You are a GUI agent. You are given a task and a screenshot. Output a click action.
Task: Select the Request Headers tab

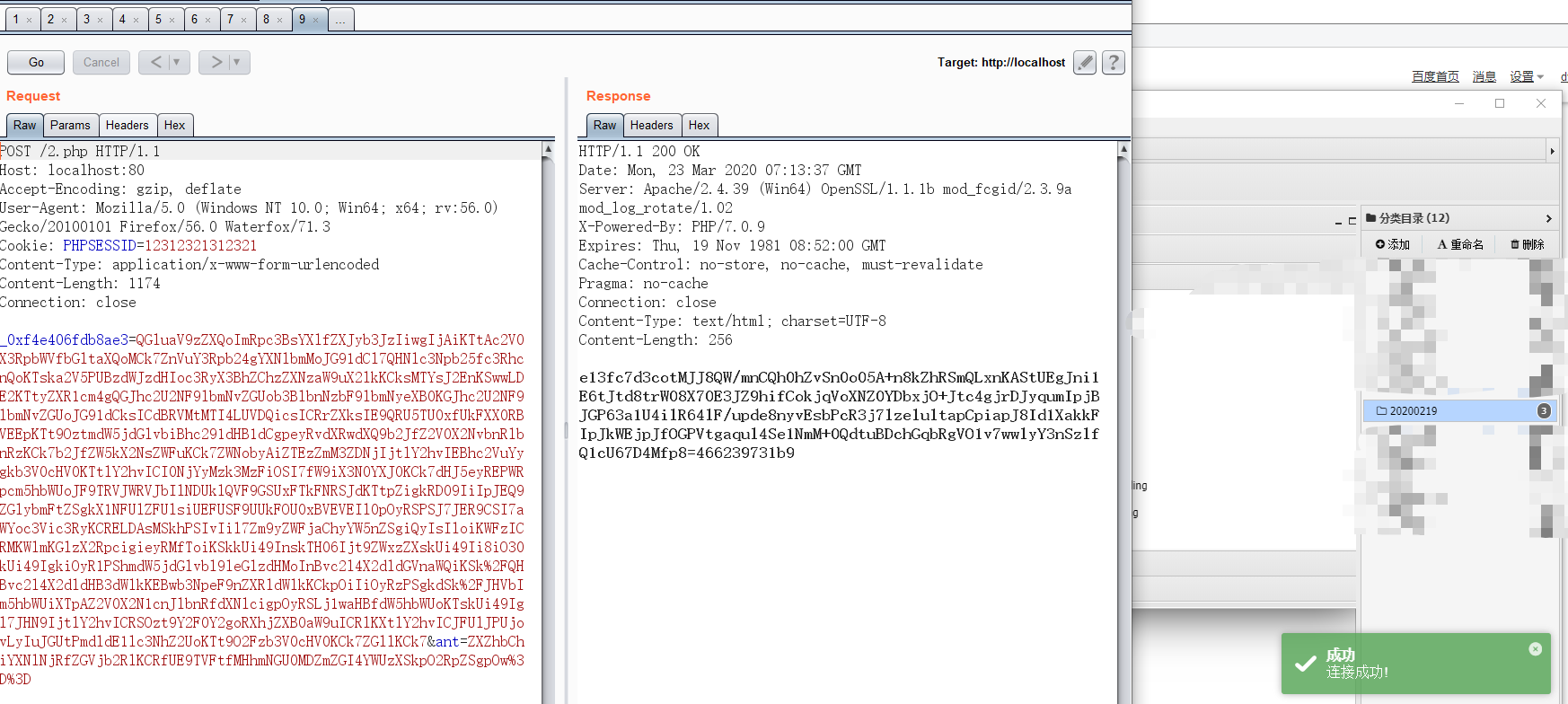click(127, 125)
